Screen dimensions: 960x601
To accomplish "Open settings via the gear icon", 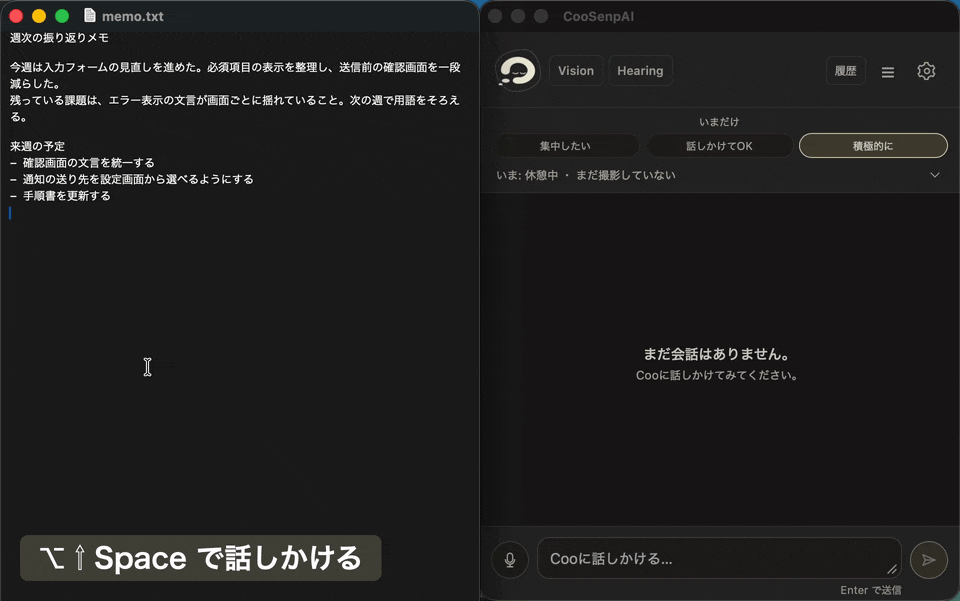I will [x=926, y=71].
